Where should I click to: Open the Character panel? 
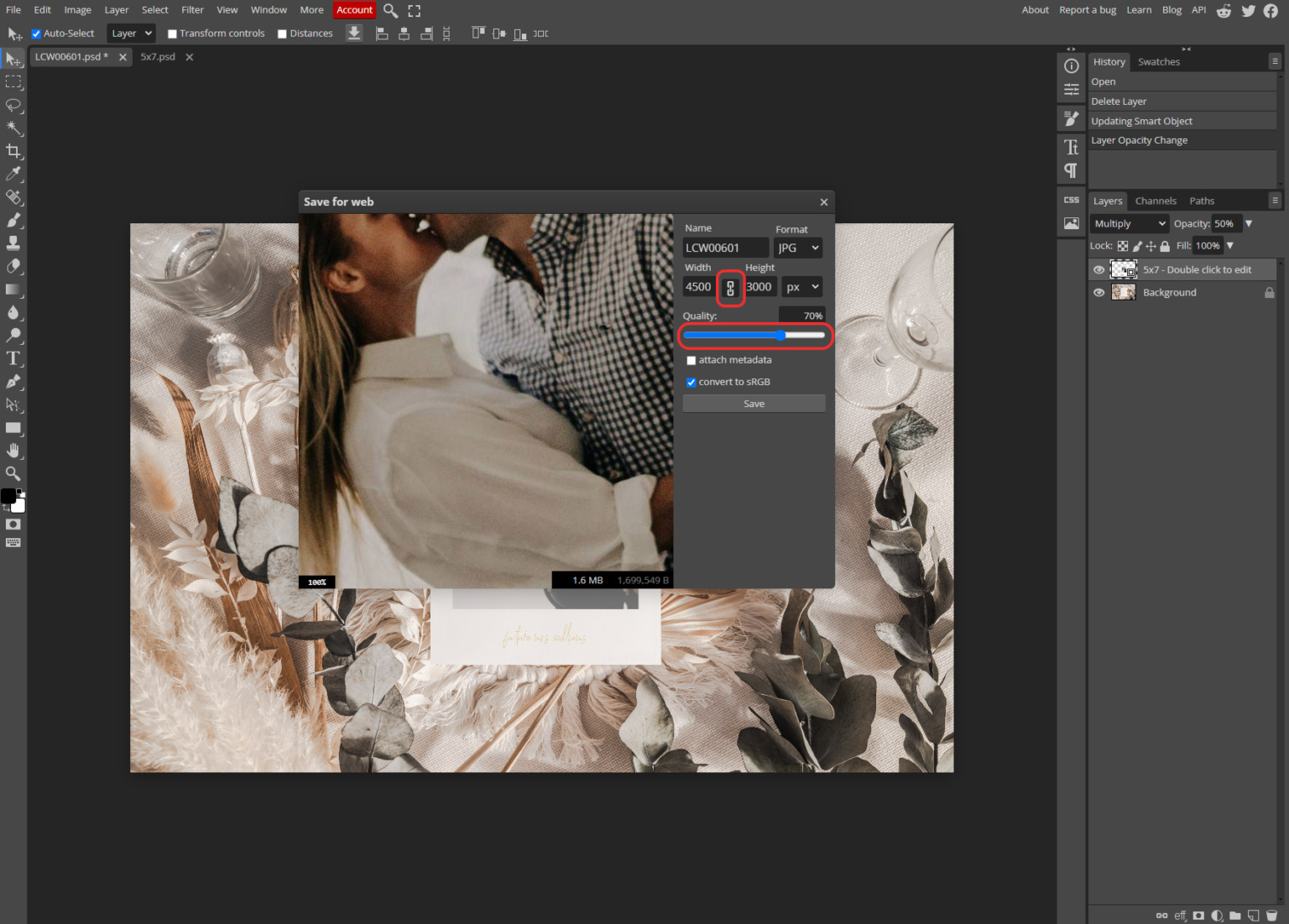click(1071, 146)
